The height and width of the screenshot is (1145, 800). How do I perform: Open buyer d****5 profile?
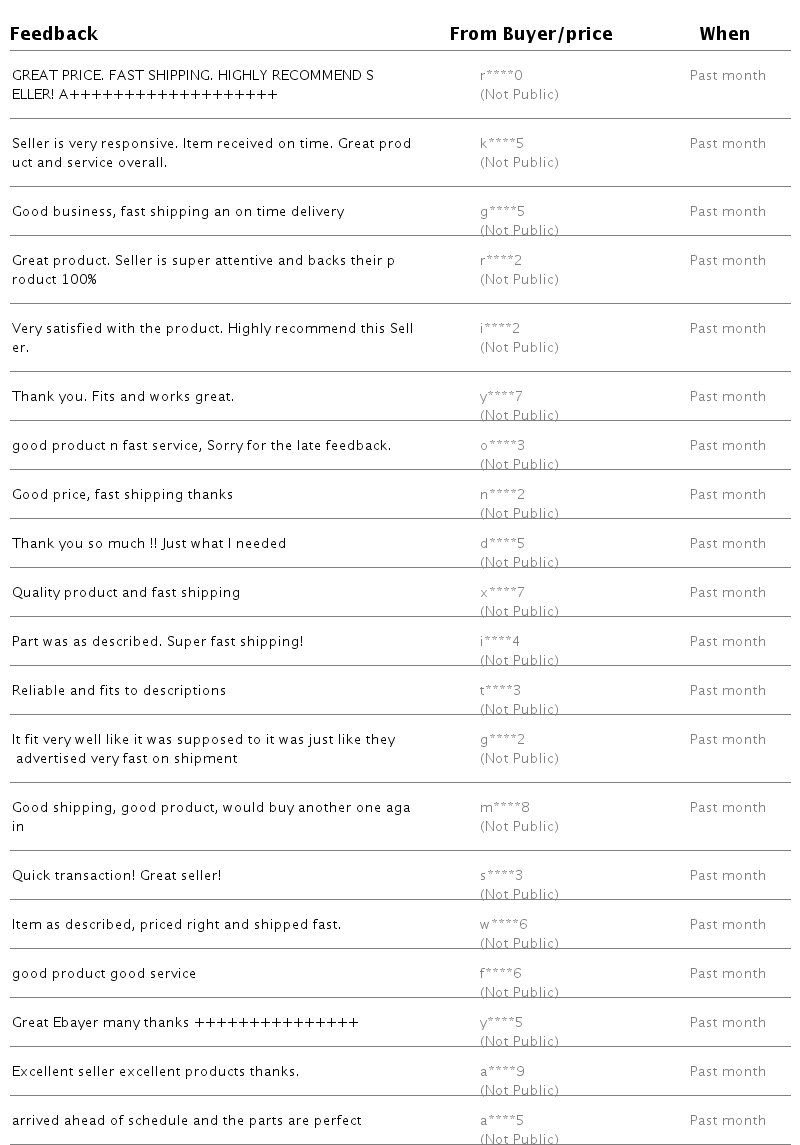tap(501, 544)
